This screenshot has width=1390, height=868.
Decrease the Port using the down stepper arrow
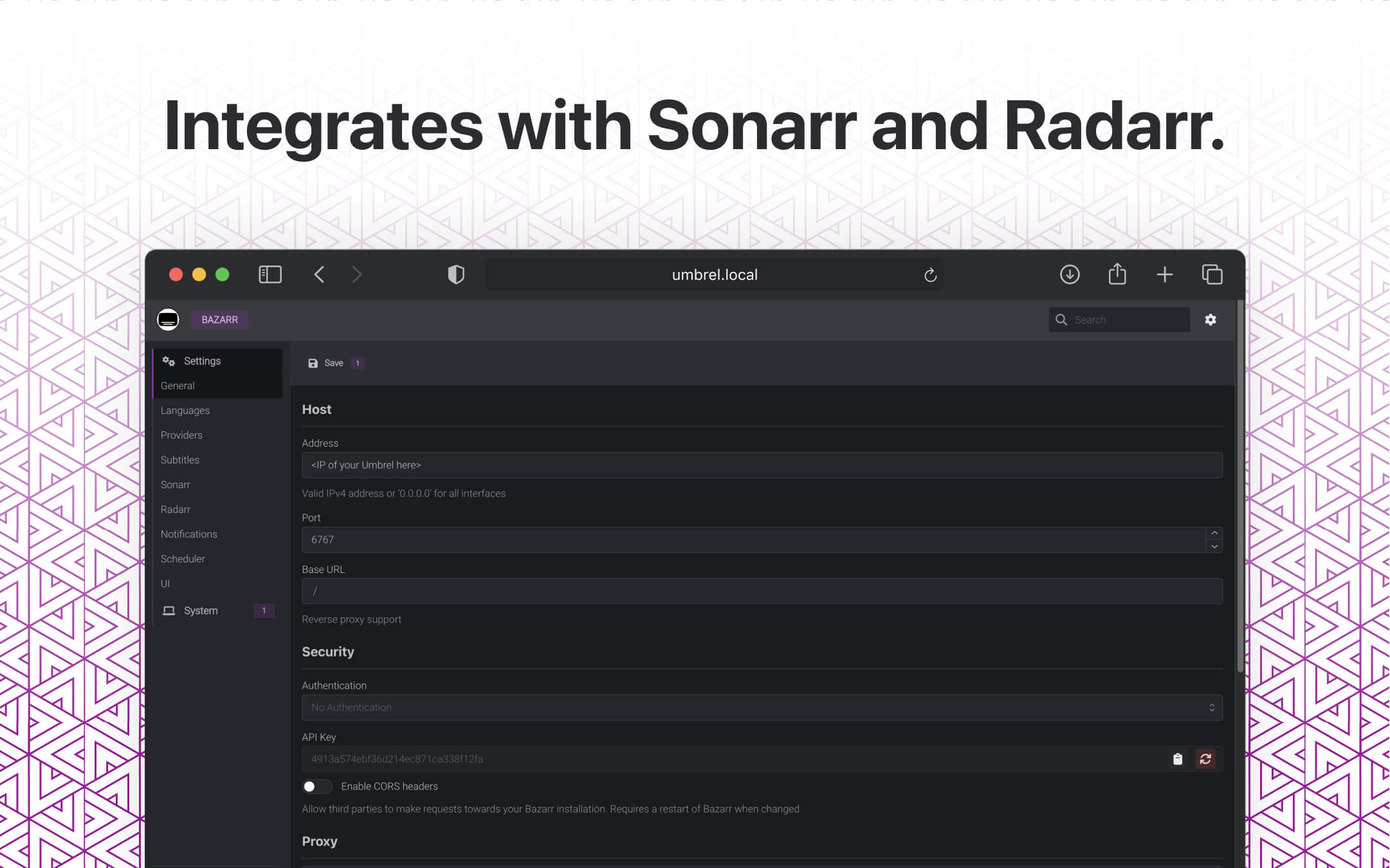pos(1214,547)
